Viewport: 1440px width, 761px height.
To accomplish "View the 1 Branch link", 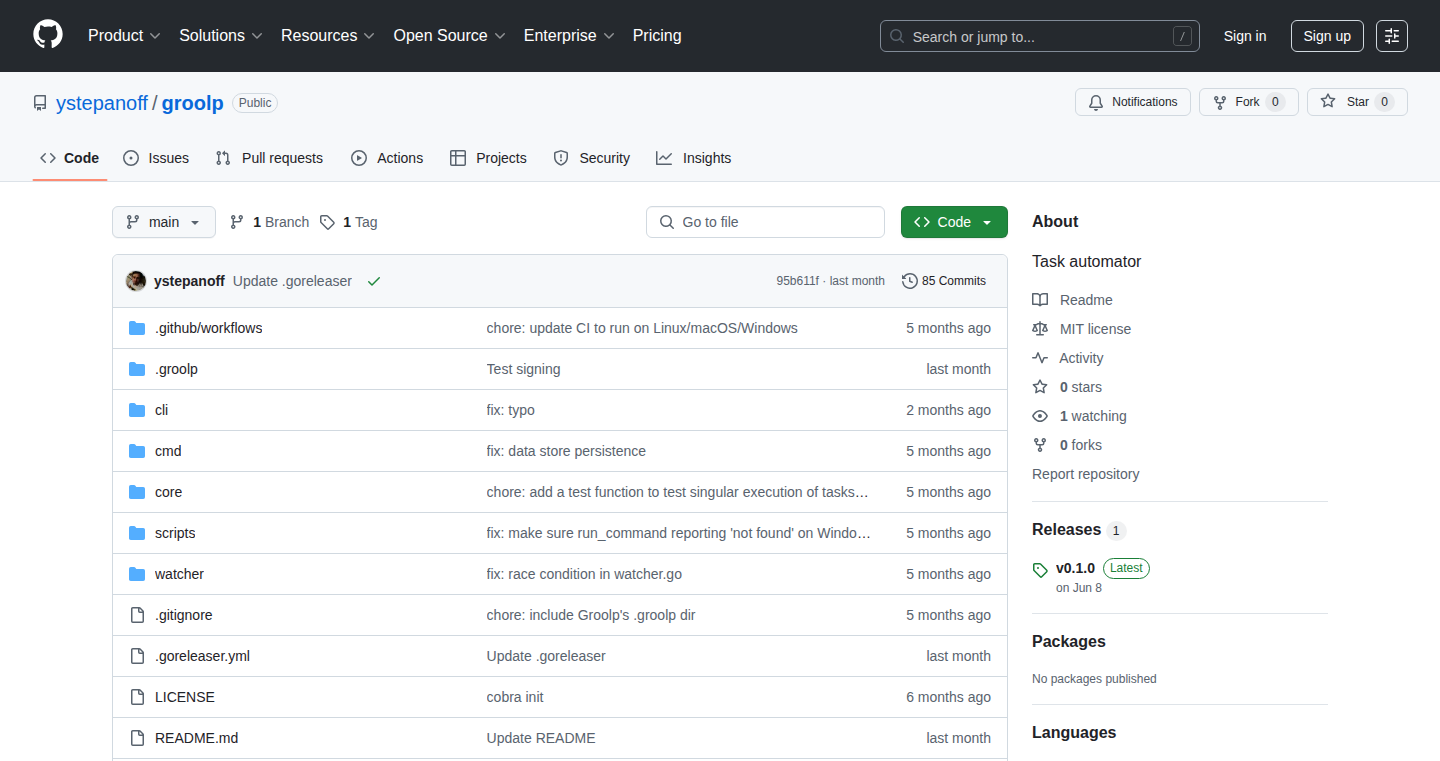I will click(x=269, y=222).
